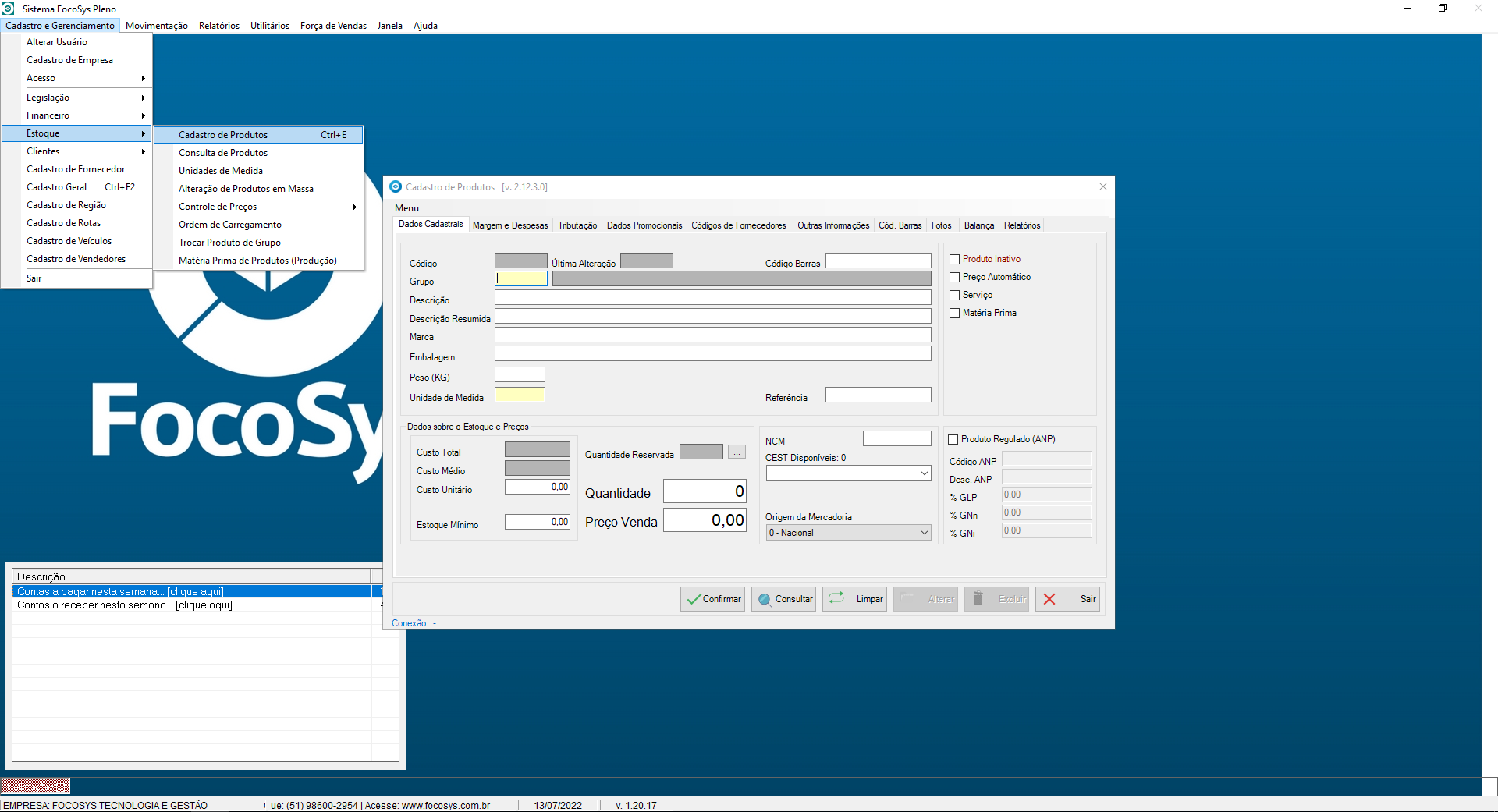Expand the Acesso submenu

76,78
